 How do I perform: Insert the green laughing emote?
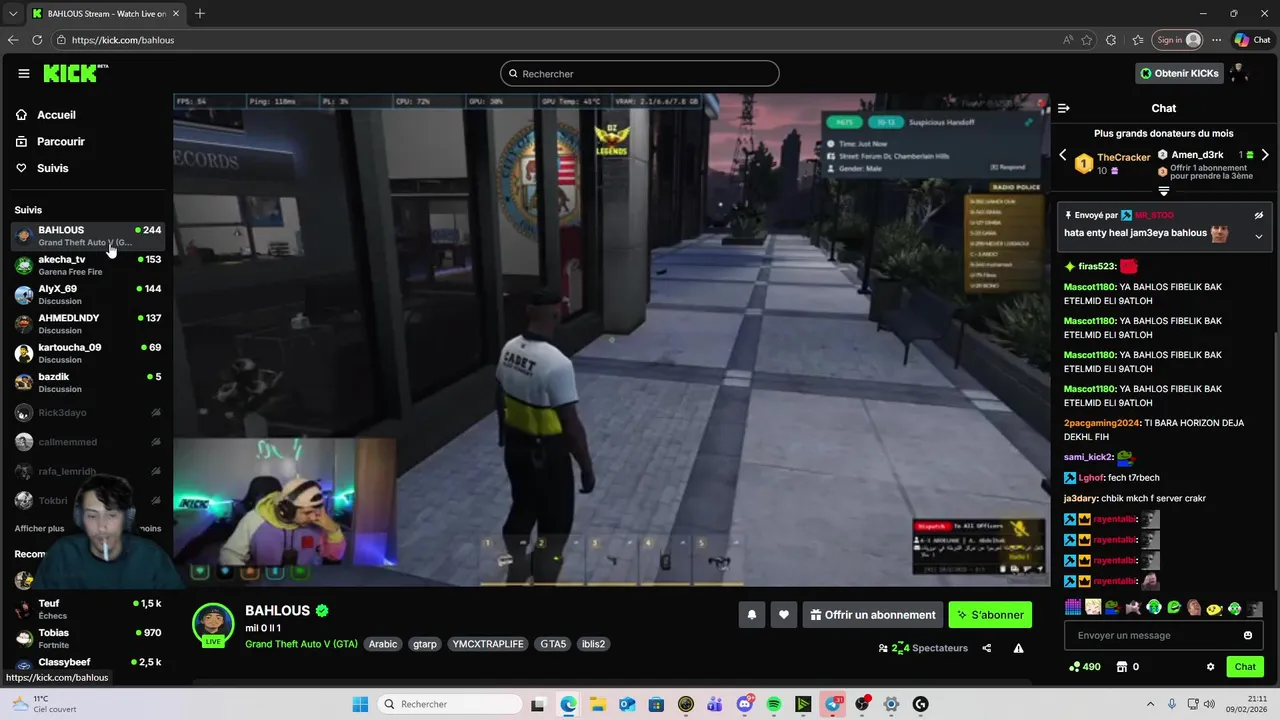click(x=1174, y=607)
